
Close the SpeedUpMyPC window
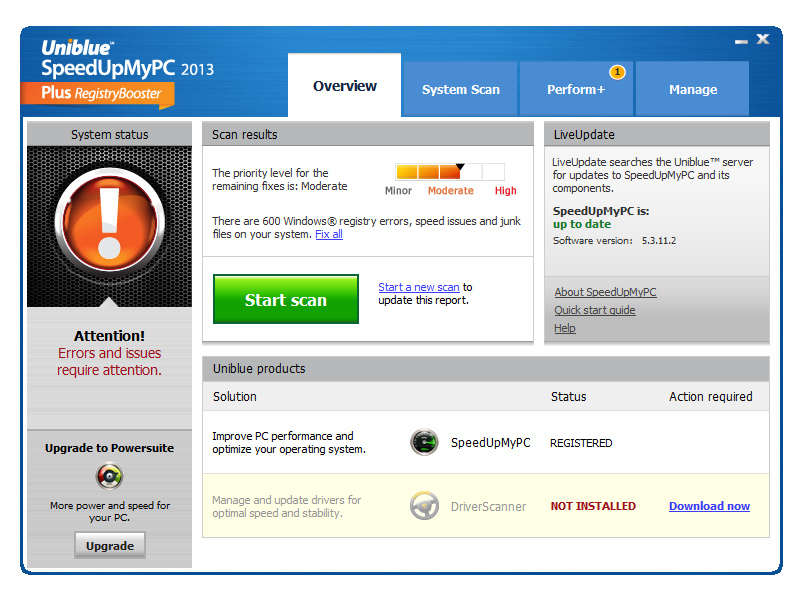tap(763, 39)
